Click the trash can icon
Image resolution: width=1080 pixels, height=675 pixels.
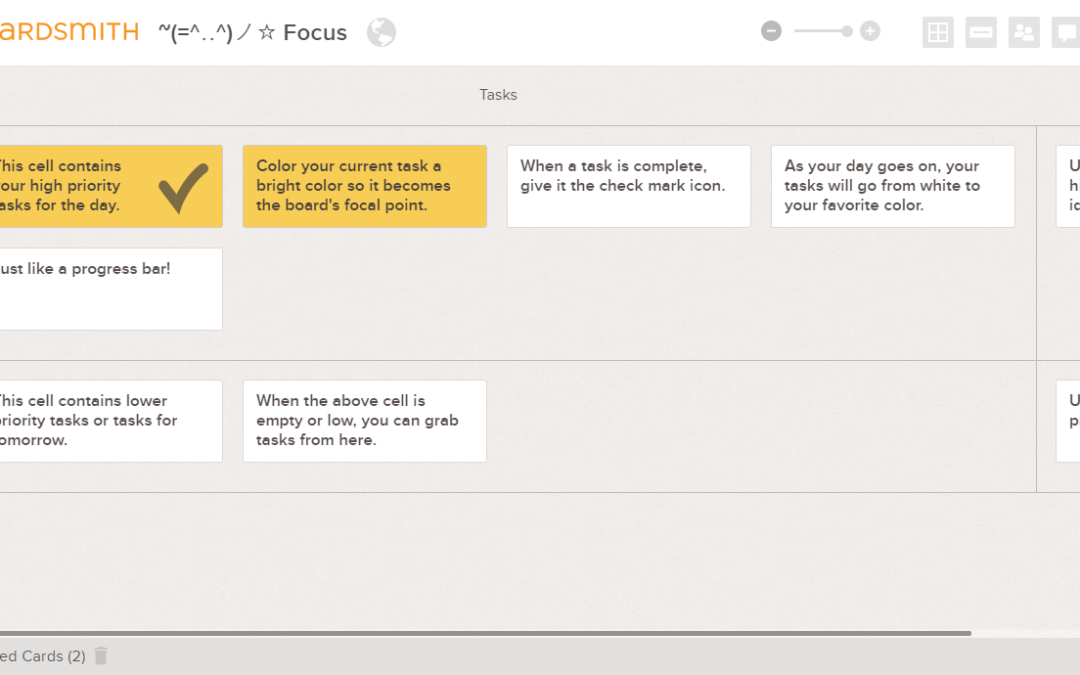click(101, 655)
